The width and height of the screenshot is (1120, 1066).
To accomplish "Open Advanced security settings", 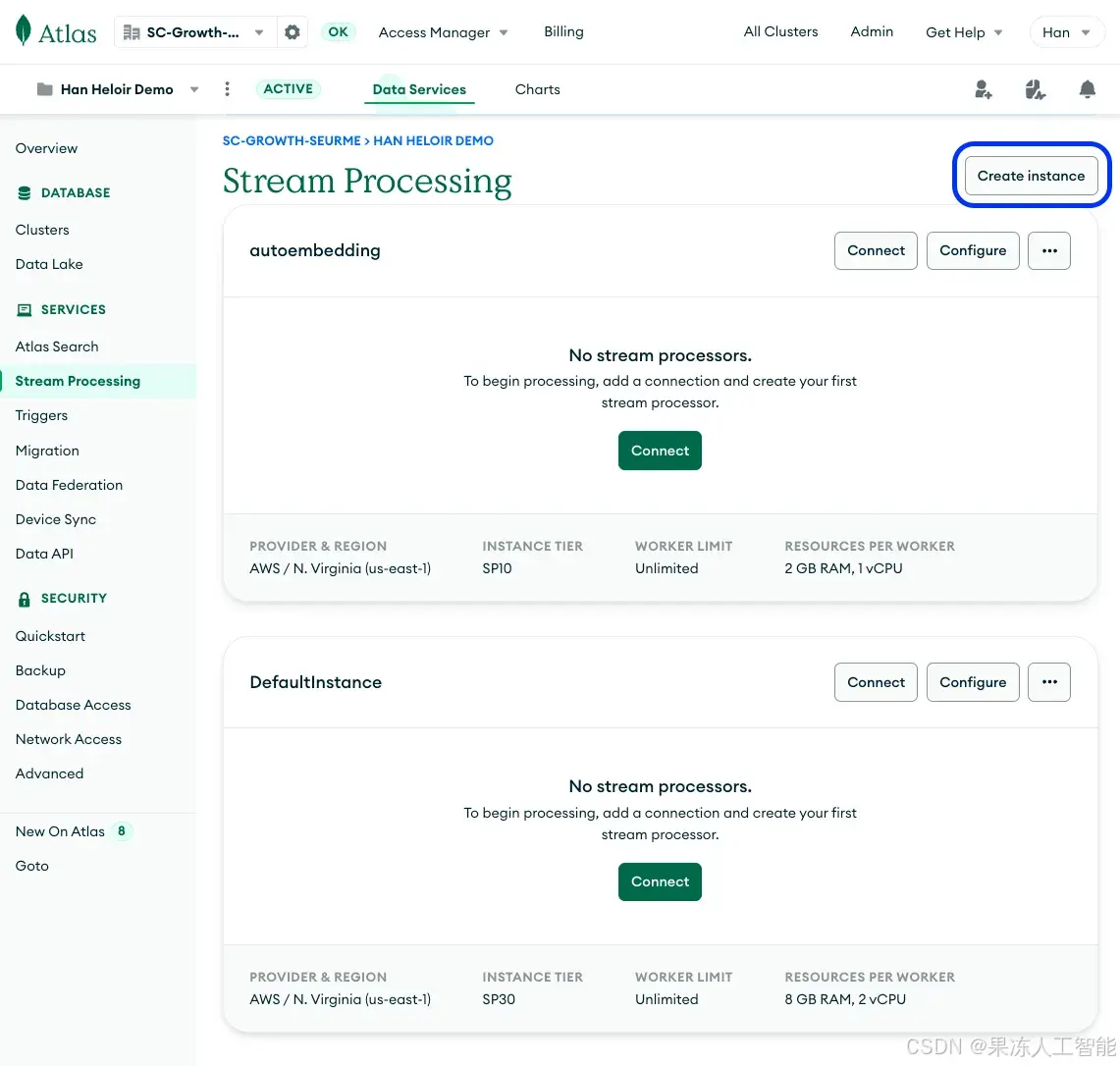I will tap(49, 773).
